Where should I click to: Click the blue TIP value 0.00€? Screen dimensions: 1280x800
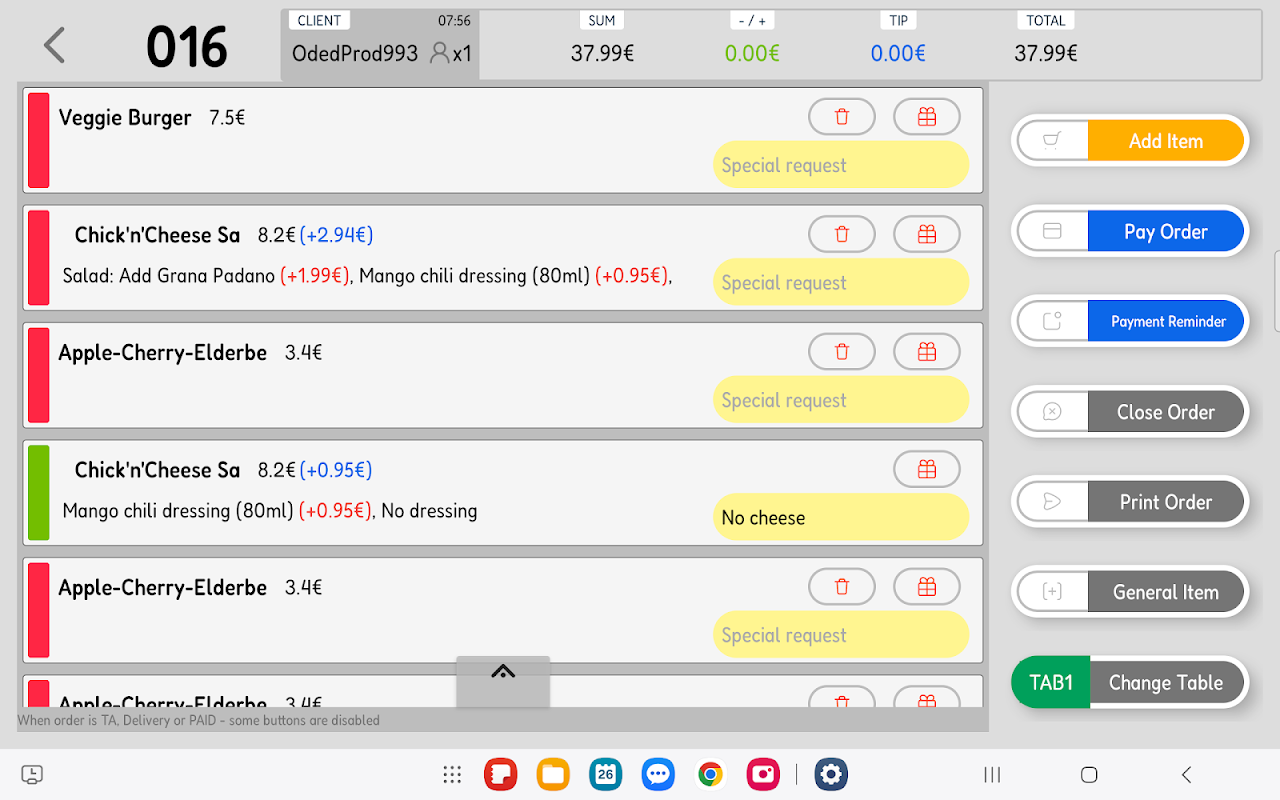click(898, 53)
